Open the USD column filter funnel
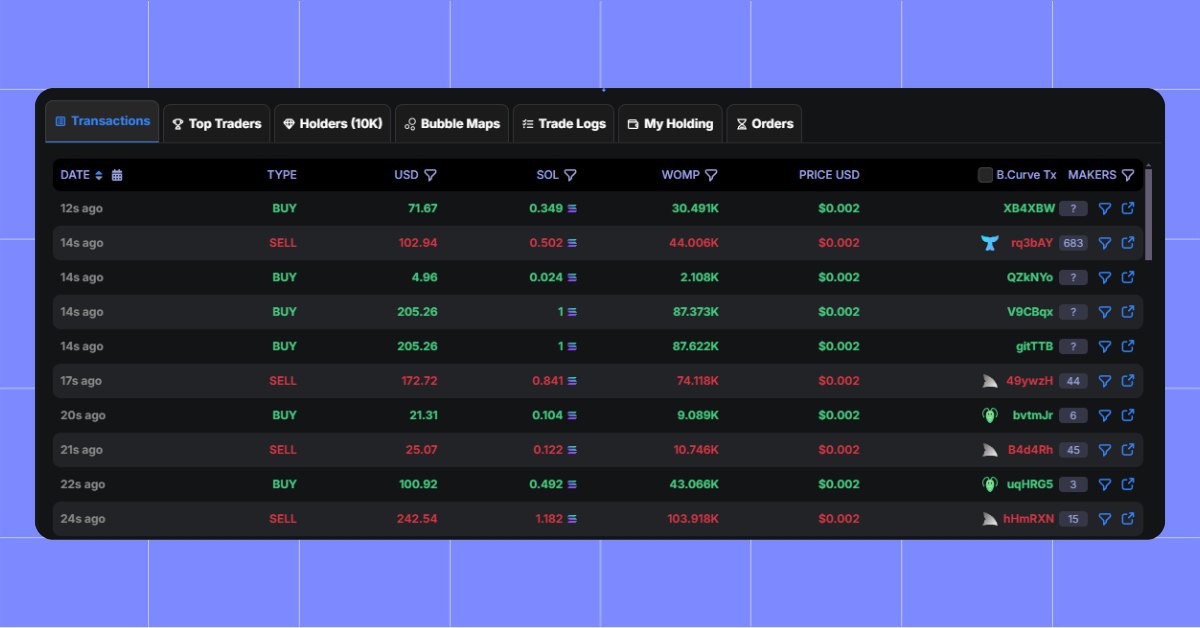 click(x=430, y=174)
